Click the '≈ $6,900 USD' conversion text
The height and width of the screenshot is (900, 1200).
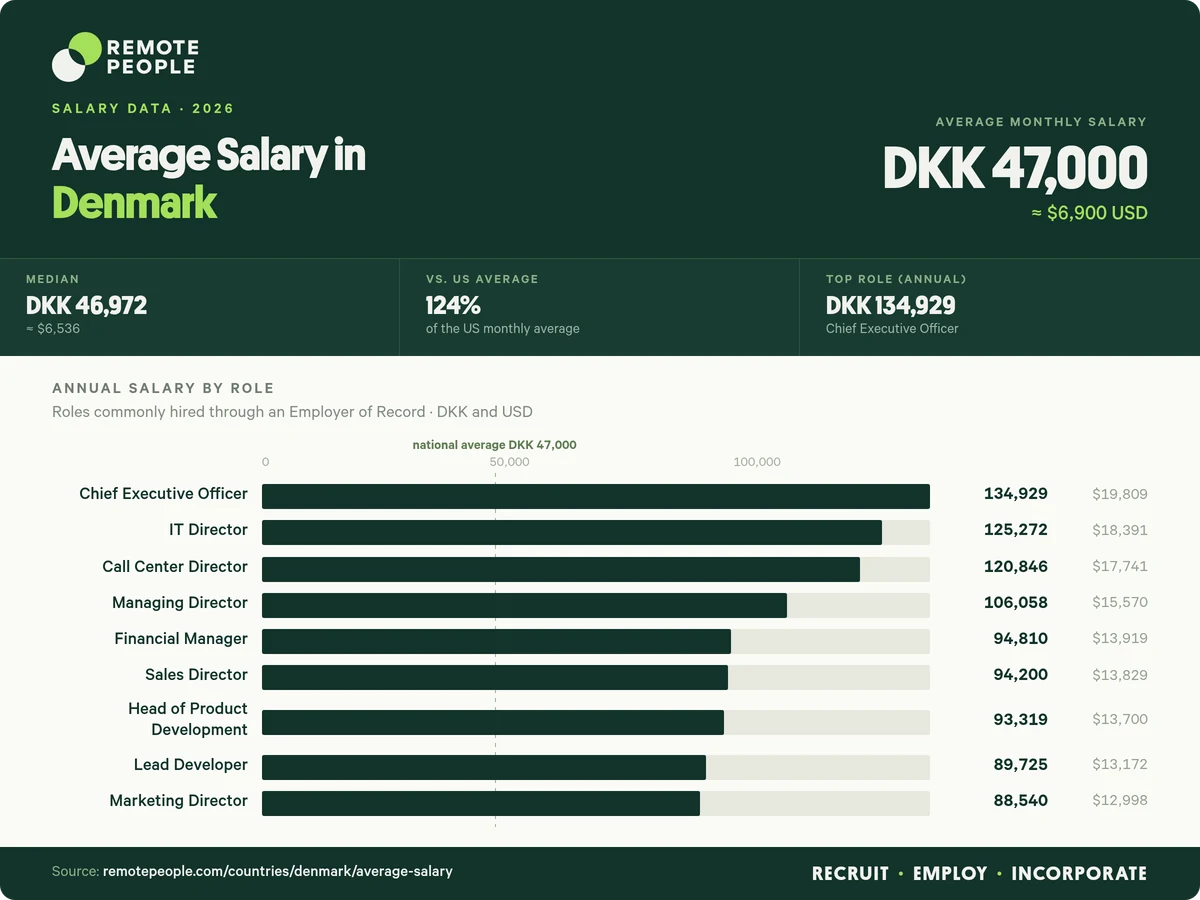pos(1089,213)
